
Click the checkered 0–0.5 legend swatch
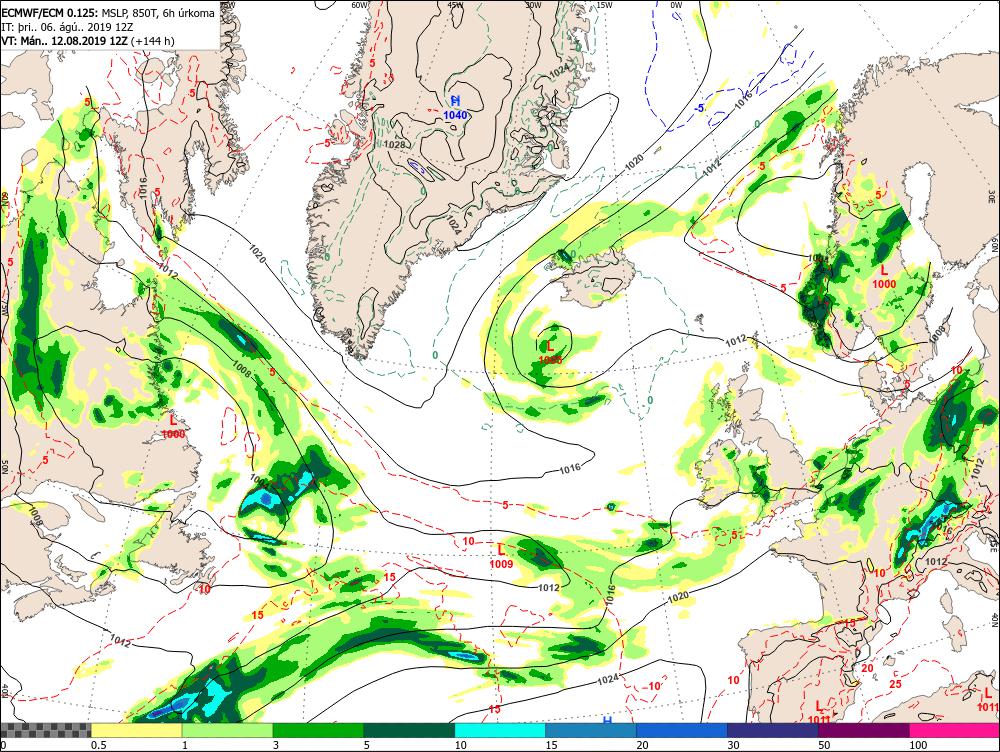[x=45, y=730]
